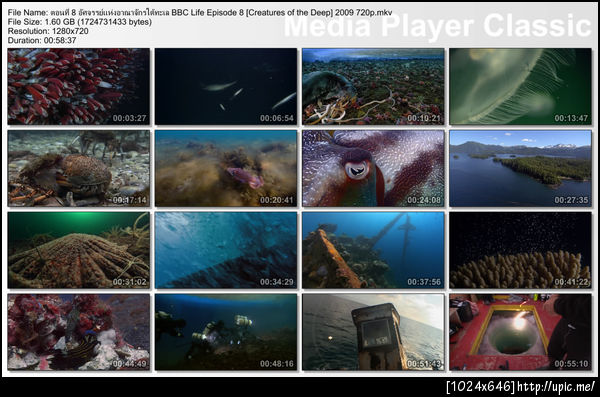Screen dimensions: 600x397
Task: Click the [1024x646] size label
Action: tap(481, 387)
